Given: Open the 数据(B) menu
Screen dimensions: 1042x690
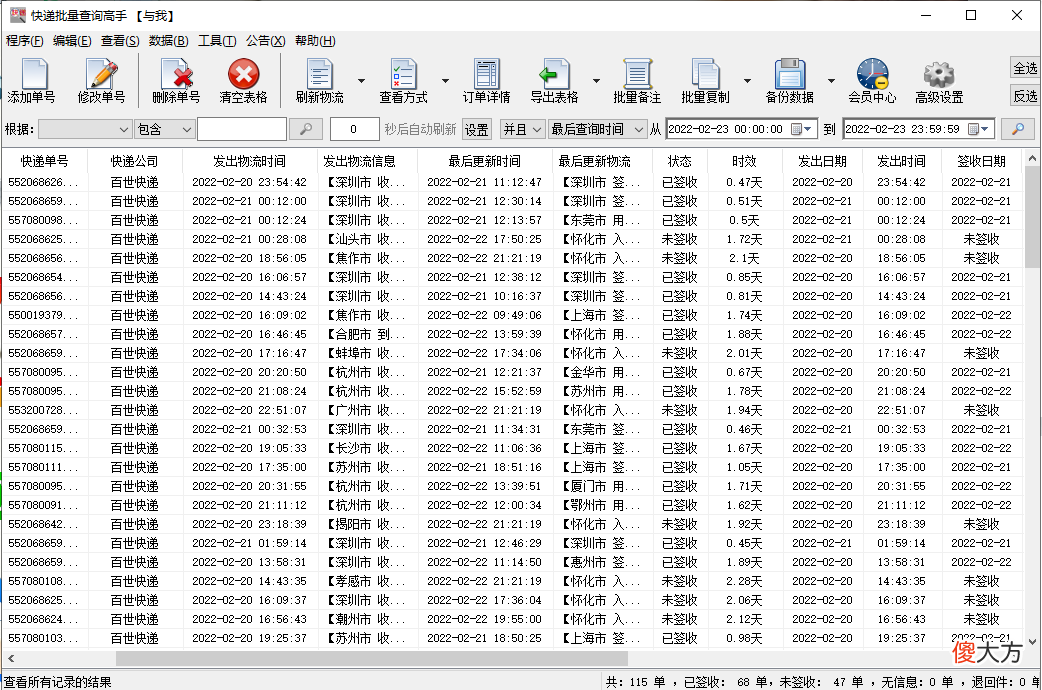Looking at the screenshot, I should tap(169, 41).
